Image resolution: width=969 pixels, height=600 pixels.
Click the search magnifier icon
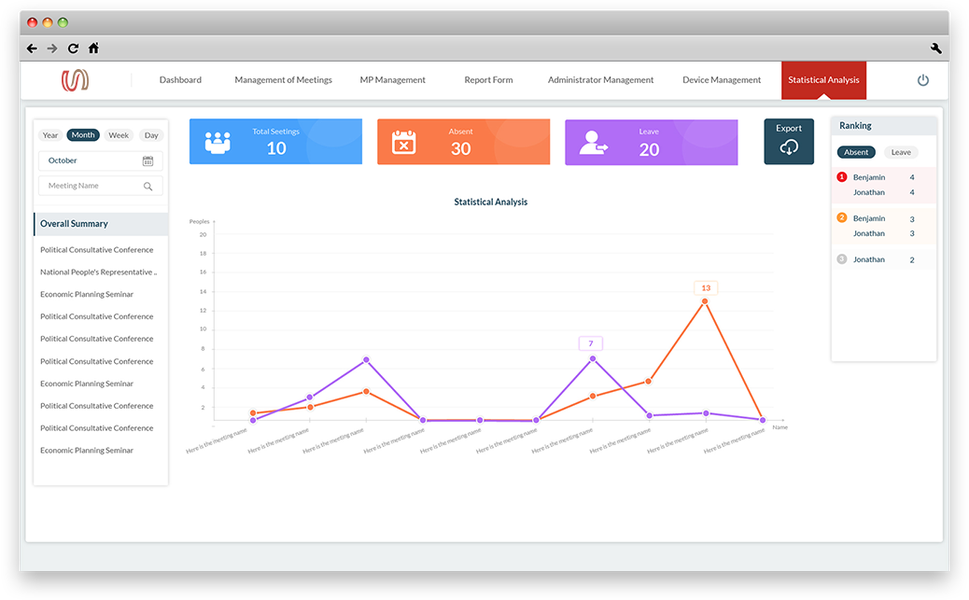[x=148, y=186]
